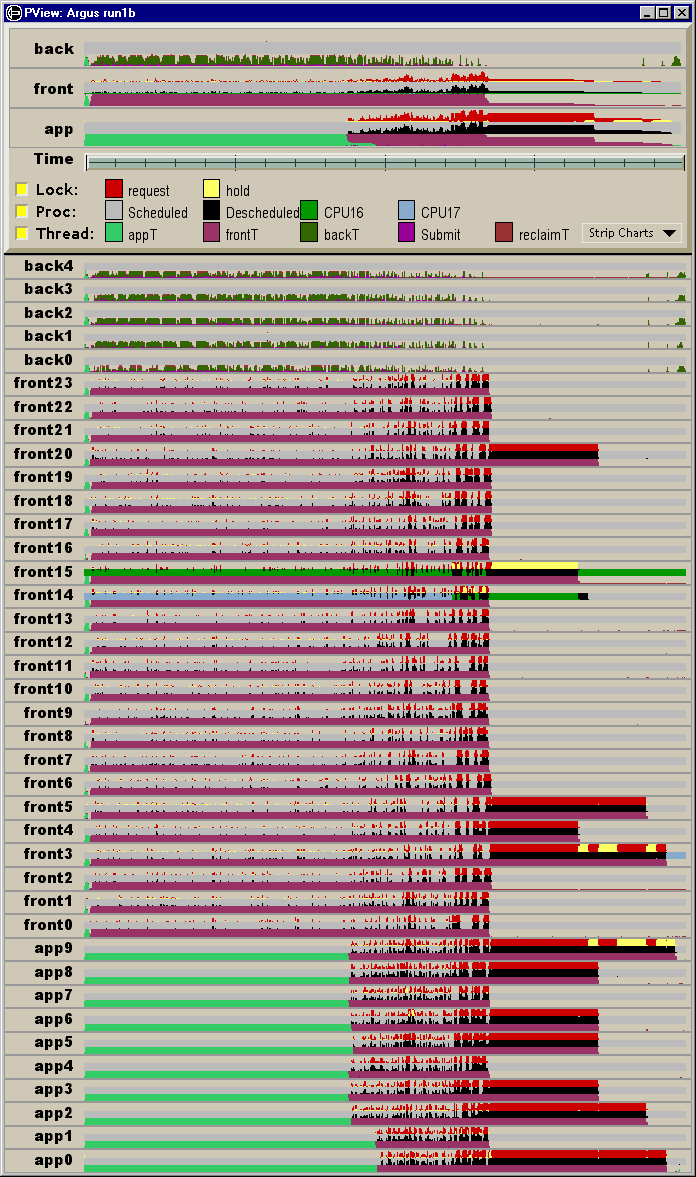
Task: Click the yellow hold lock swatch
Action: pos(211,189)
